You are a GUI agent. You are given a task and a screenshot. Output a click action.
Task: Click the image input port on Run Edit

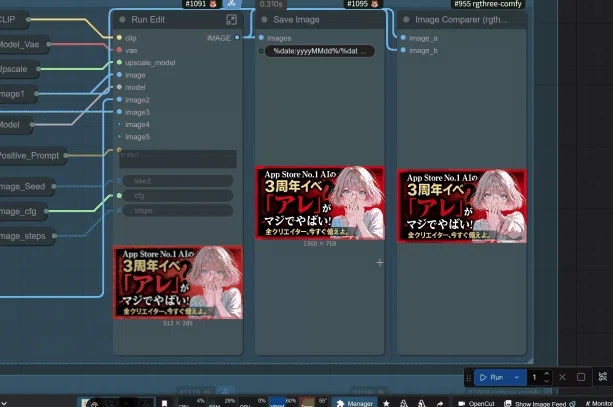[119, 75]
